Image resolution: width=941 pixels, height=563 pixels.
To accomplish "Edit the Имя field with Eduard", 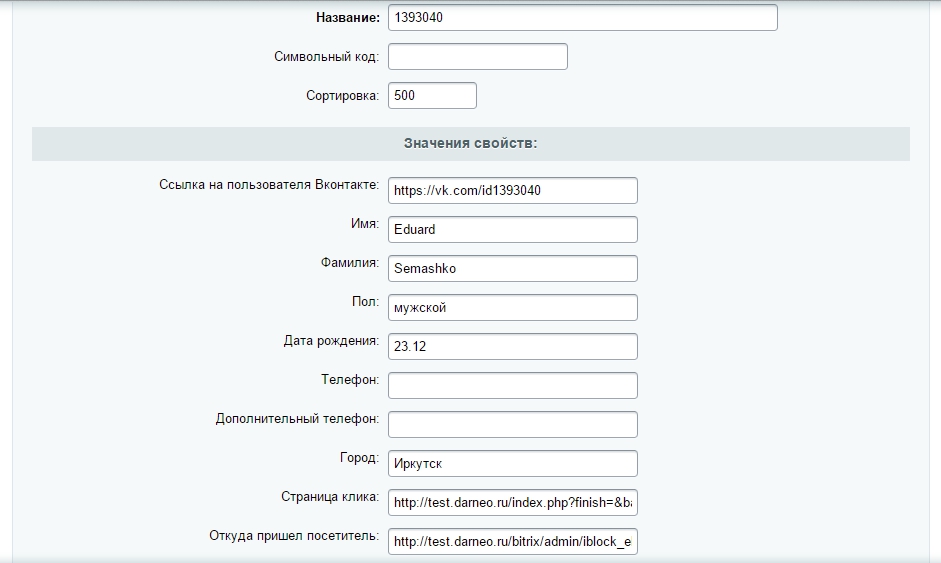I will [x=512, y=229].
